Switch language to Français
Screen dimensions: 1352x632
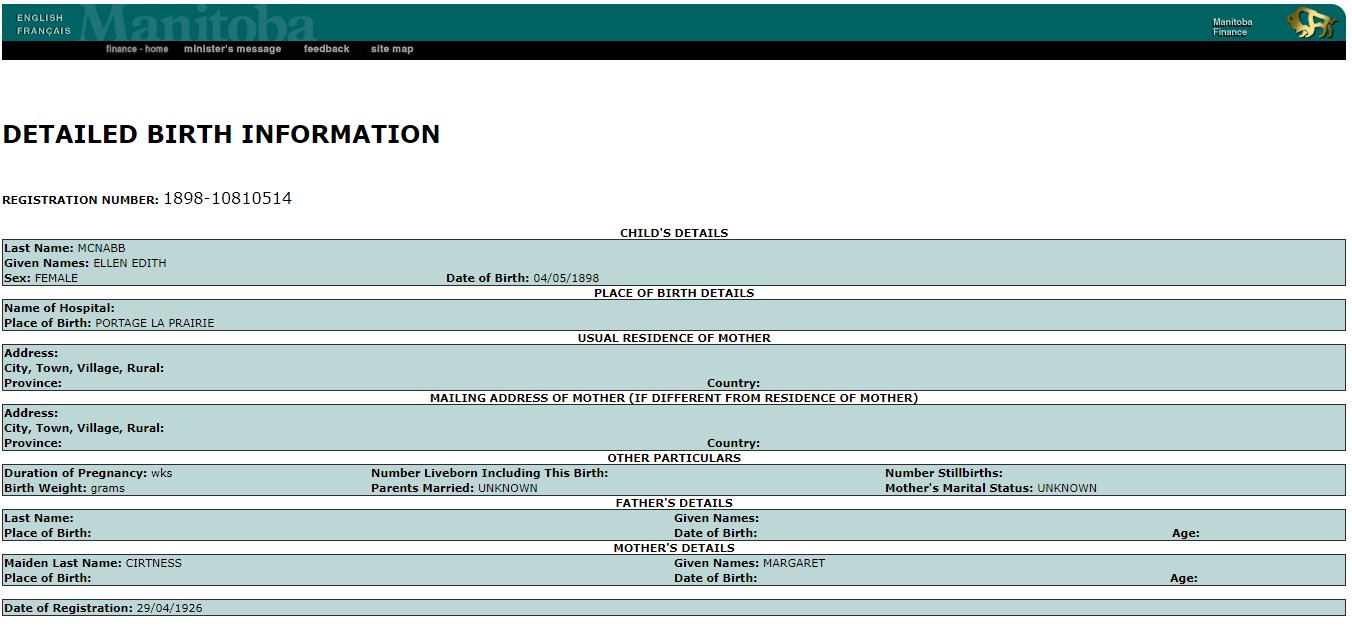(44, 31)
